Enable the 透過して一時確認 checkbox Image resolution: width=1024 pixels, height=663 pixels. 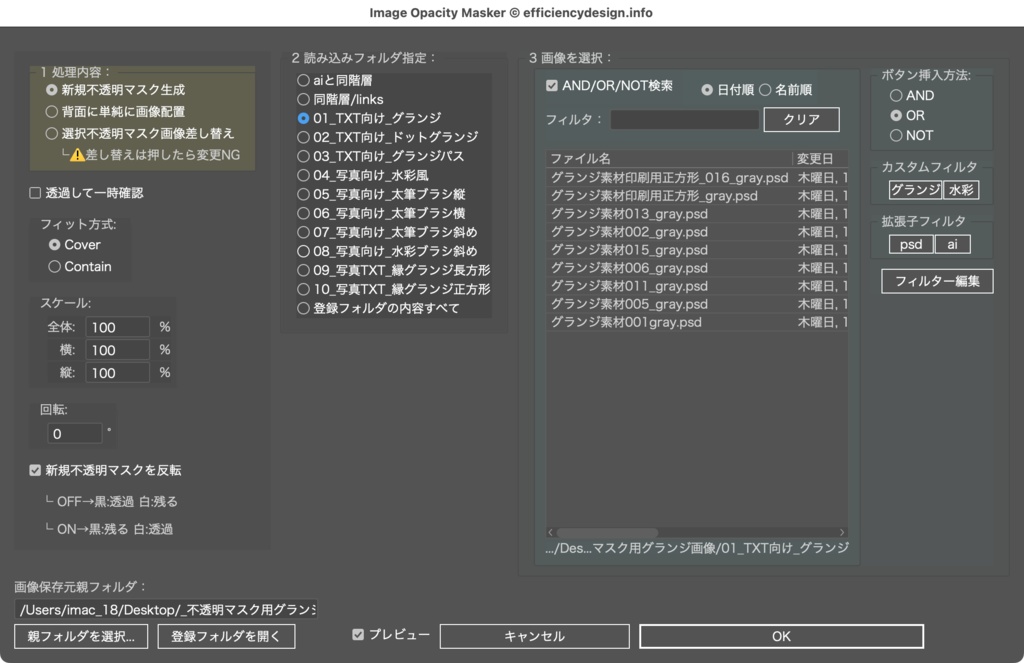click(x=35, y=193)
